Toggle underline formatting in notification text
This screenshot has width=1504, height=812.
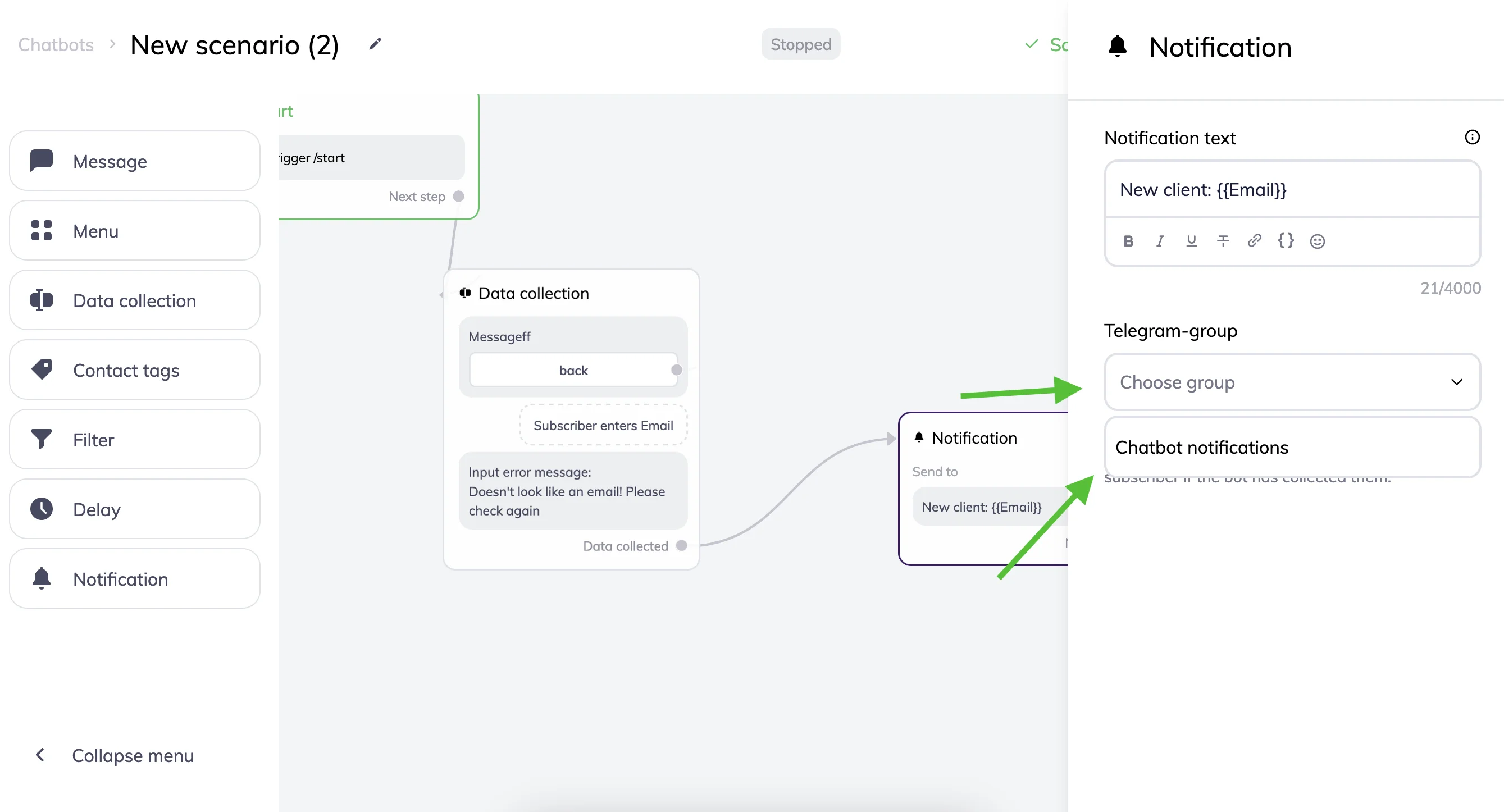[x=1191, y=241]
